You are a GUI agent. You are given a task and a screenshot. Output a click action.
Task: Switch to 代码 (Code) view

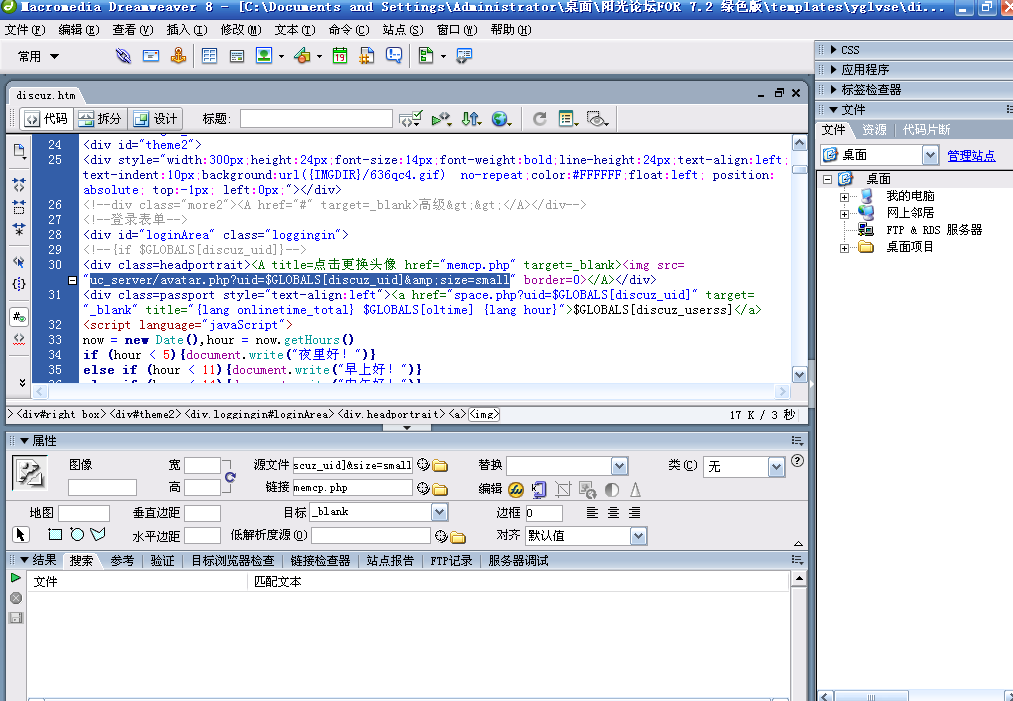(x=46, y=119)
